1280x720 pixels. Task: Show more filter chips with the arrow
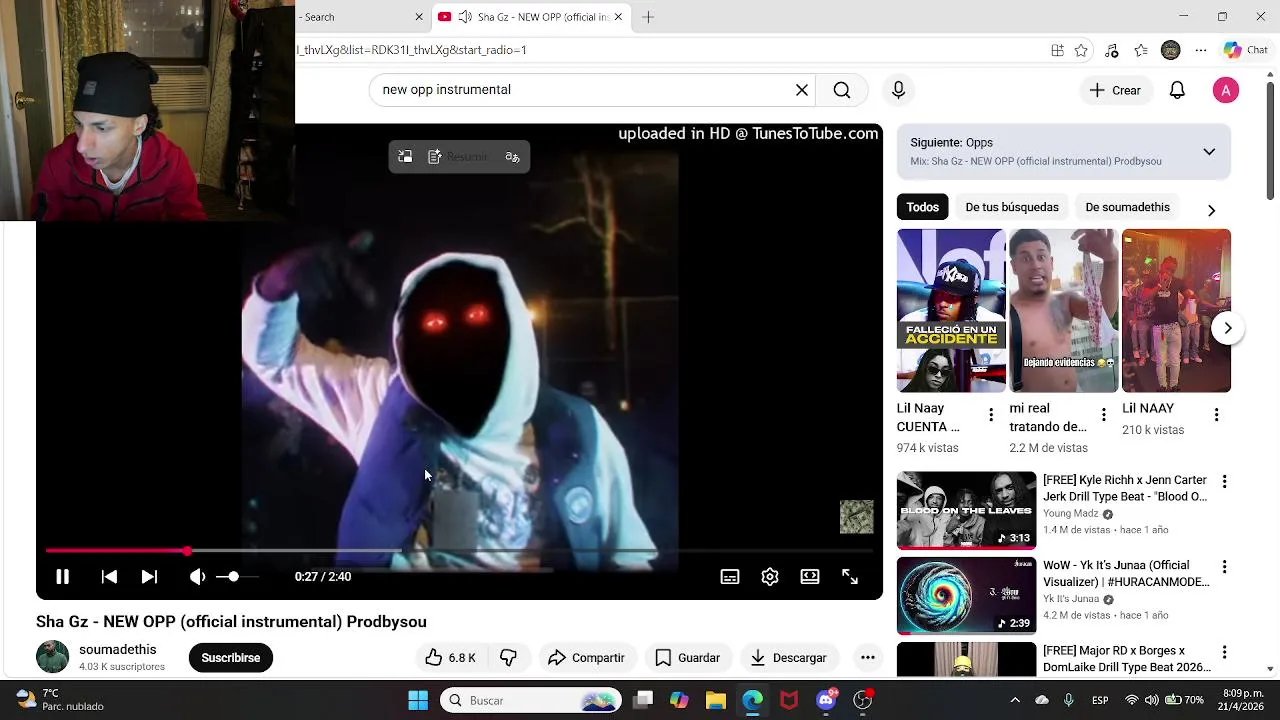1211,210
